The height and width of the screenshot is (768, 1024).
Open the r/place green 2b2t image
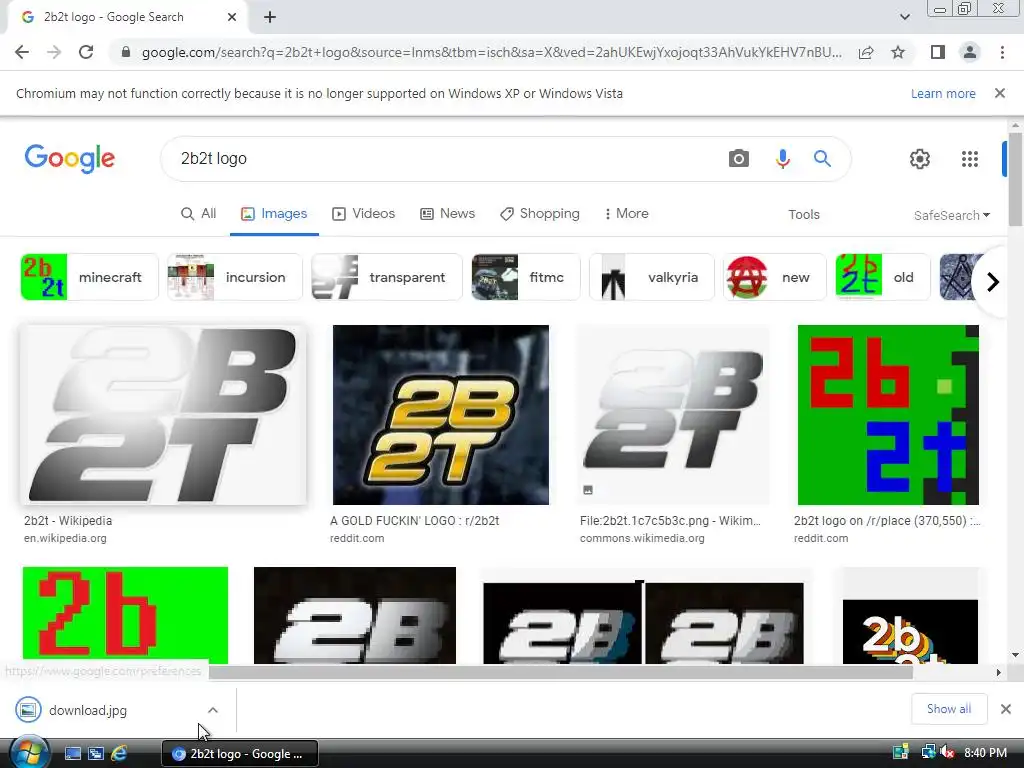(888, 415)
